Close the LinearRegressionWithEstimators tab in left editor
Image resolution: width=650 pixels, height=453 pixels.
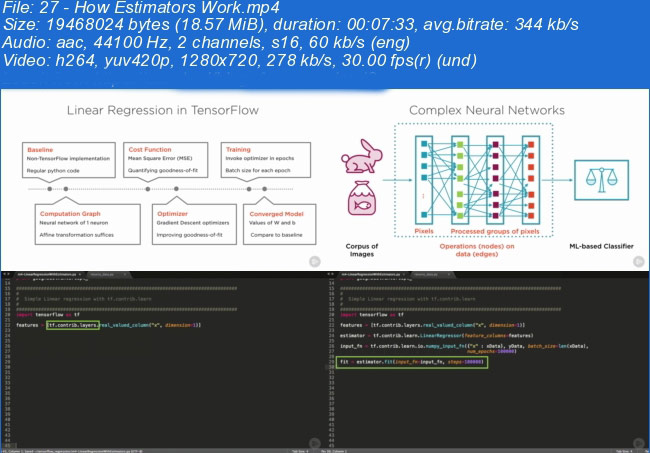coord(81,272)
